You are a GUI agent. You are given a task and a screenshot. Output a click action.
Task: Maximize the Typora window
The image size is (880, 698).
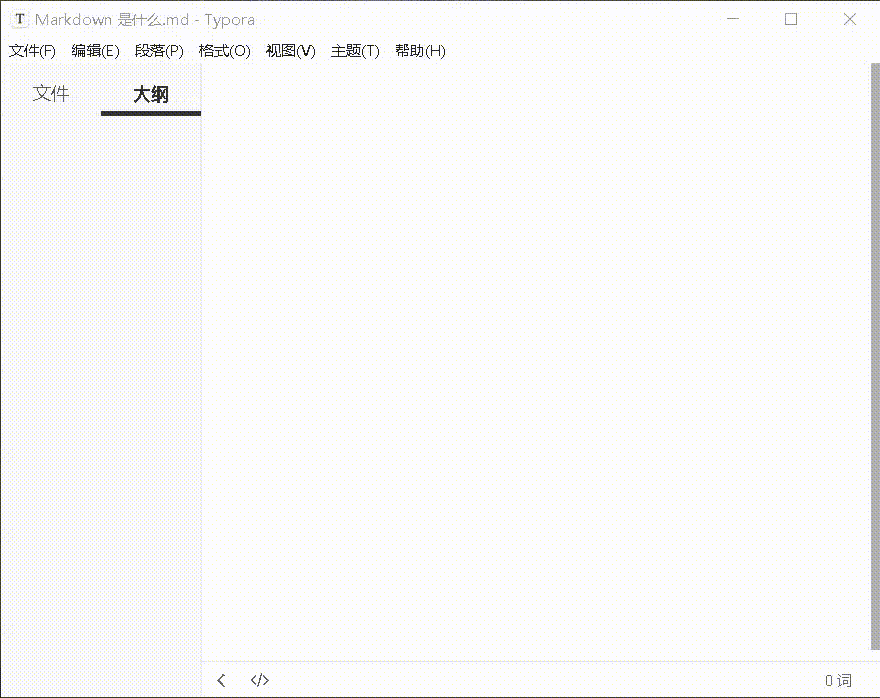pyautogui.click(x=791, y=18)
